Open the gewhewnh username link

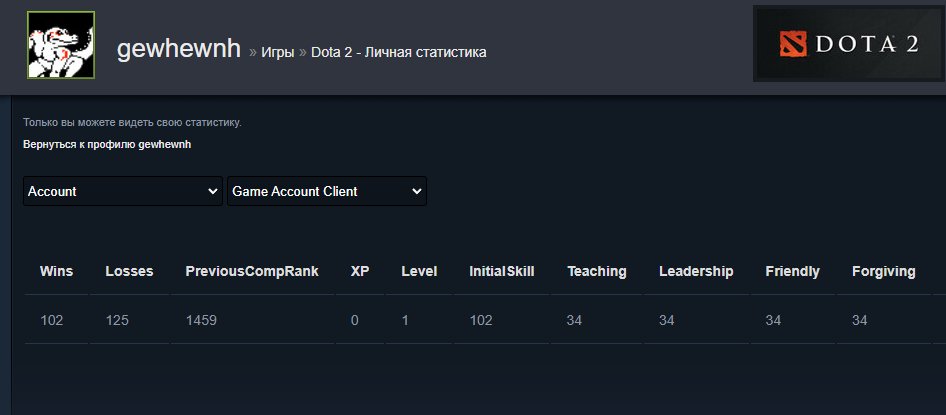[179, 49]
